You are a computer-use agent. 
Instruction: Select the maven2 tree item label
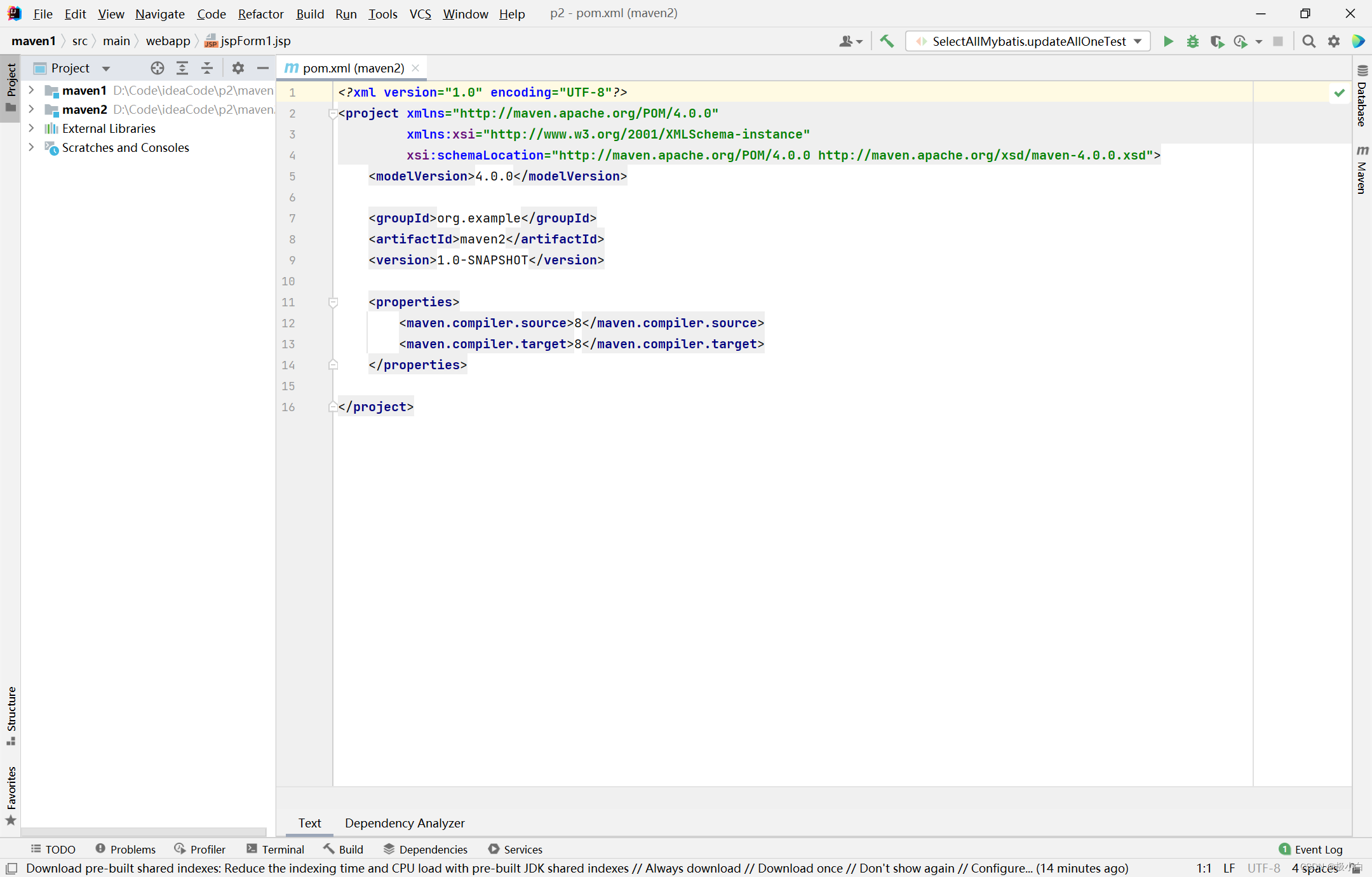coord(84,109)
